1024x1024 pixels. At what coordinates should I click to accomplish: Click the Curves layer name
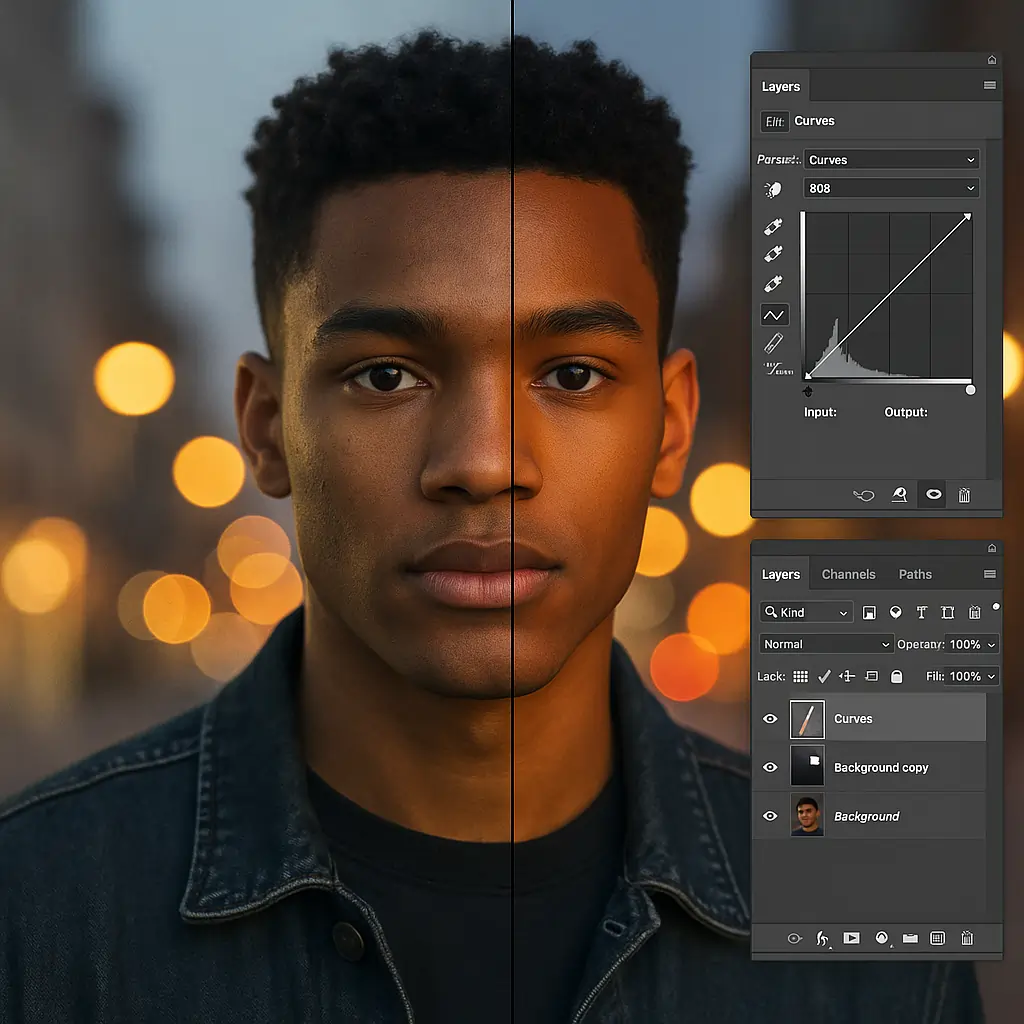point(853,719)
